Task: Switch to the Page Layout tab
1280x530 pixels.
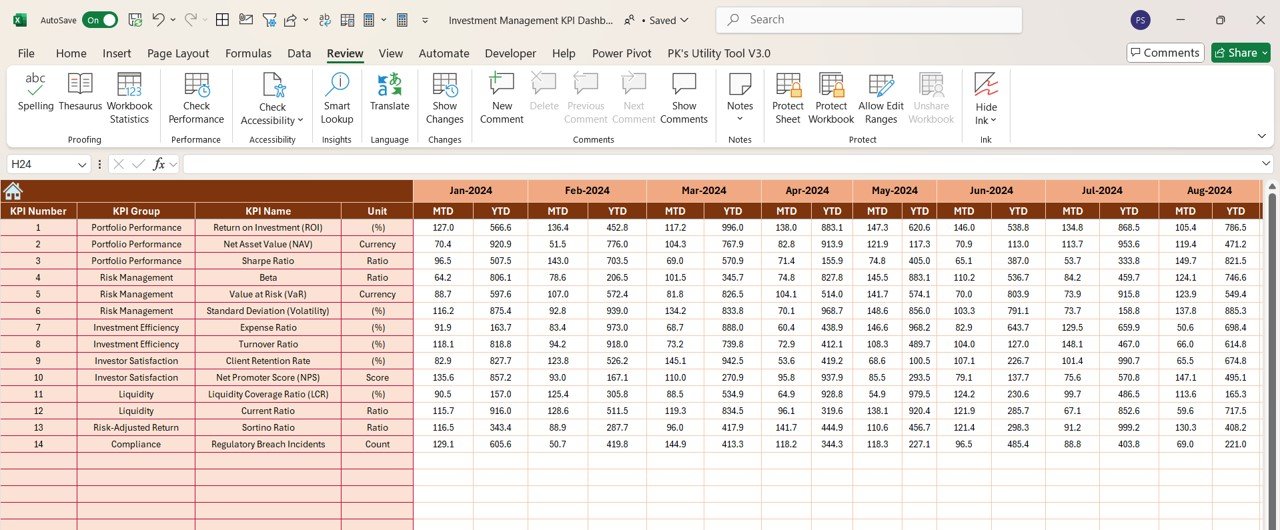Action: tap(178, 53)
